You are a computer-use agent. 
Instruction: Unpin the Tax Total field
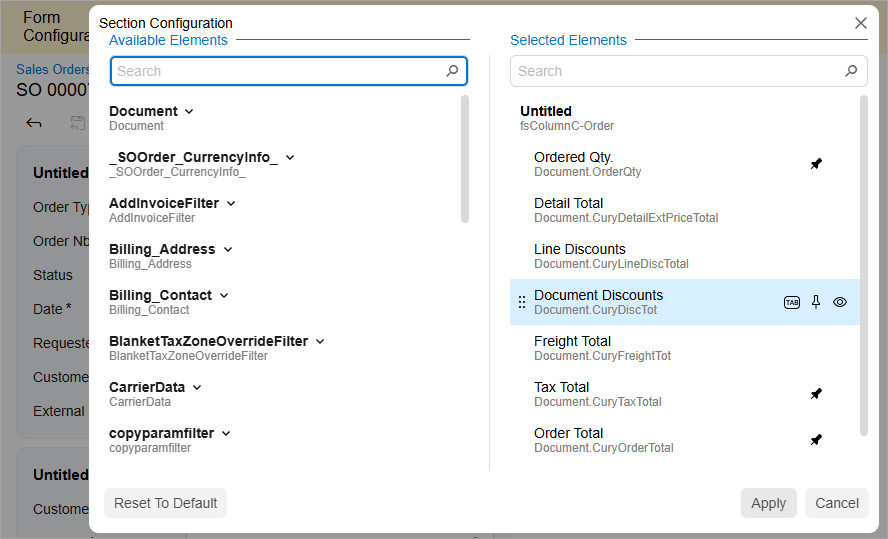coord(816,394)
